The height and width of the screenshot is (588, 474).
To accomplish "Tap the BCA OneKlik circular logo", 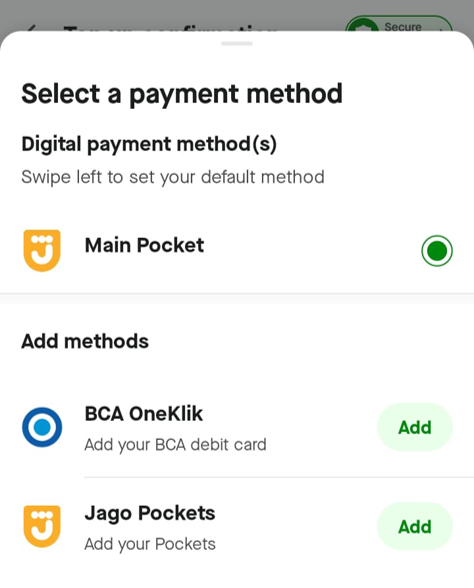I will pos(42,427).
